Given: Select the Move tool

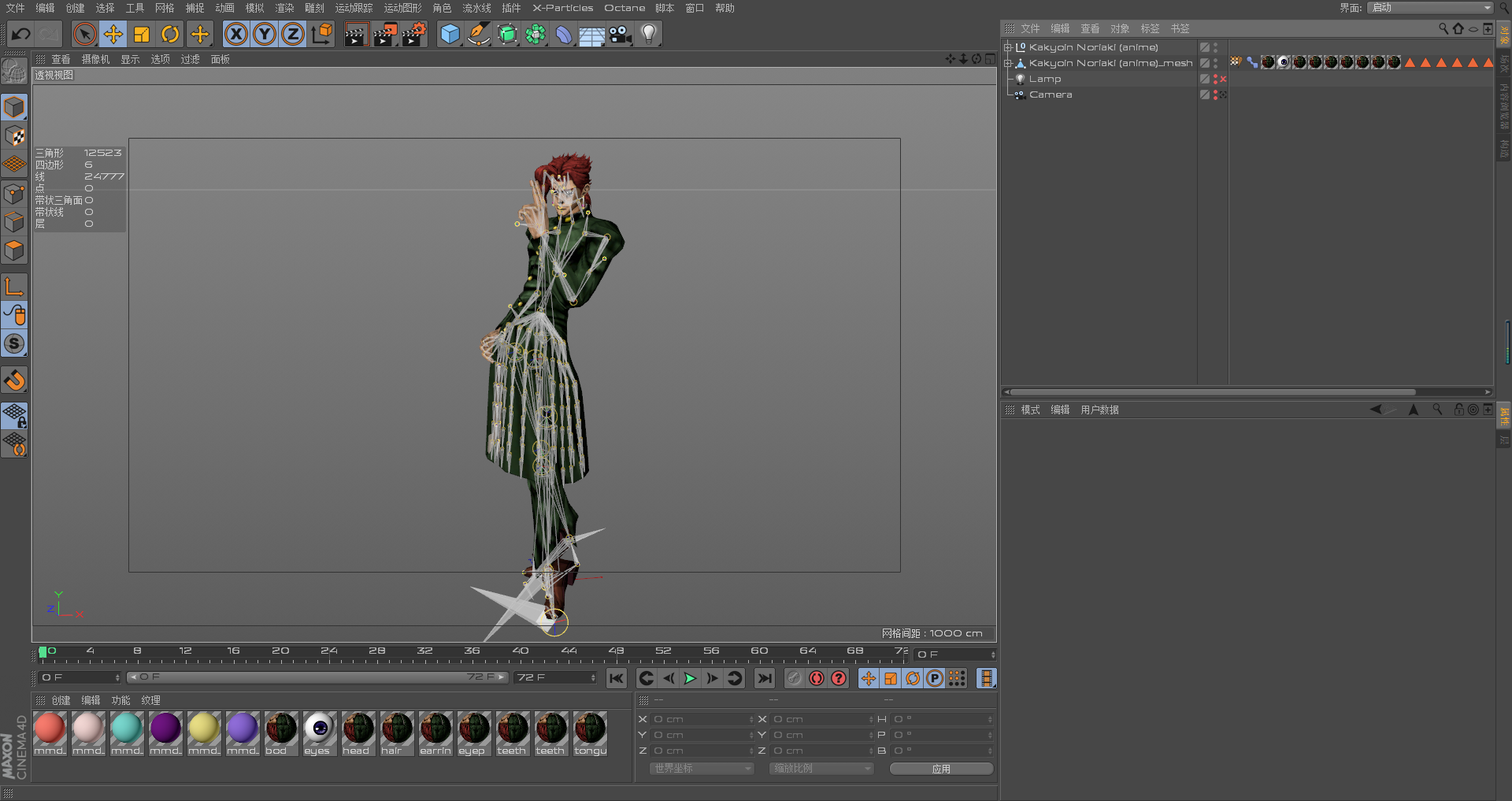Looking at the screenshot, I should click(x=113, y=34).
